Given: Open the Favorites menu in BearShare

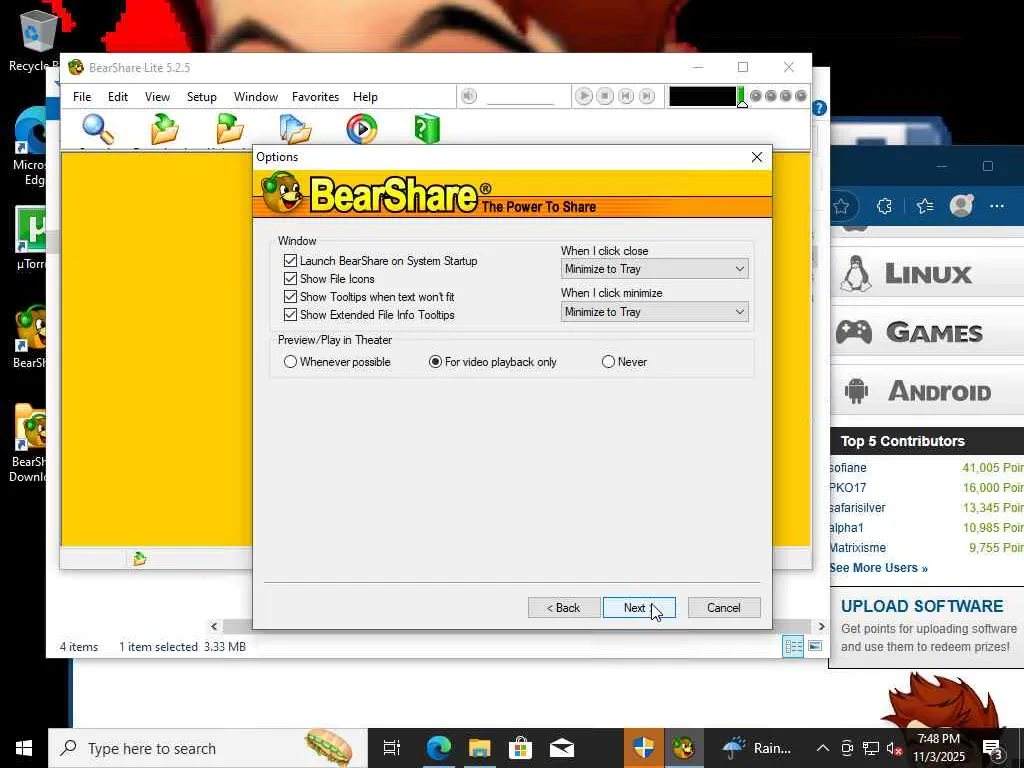Looking at the screenshot, I should coord(315,97).
